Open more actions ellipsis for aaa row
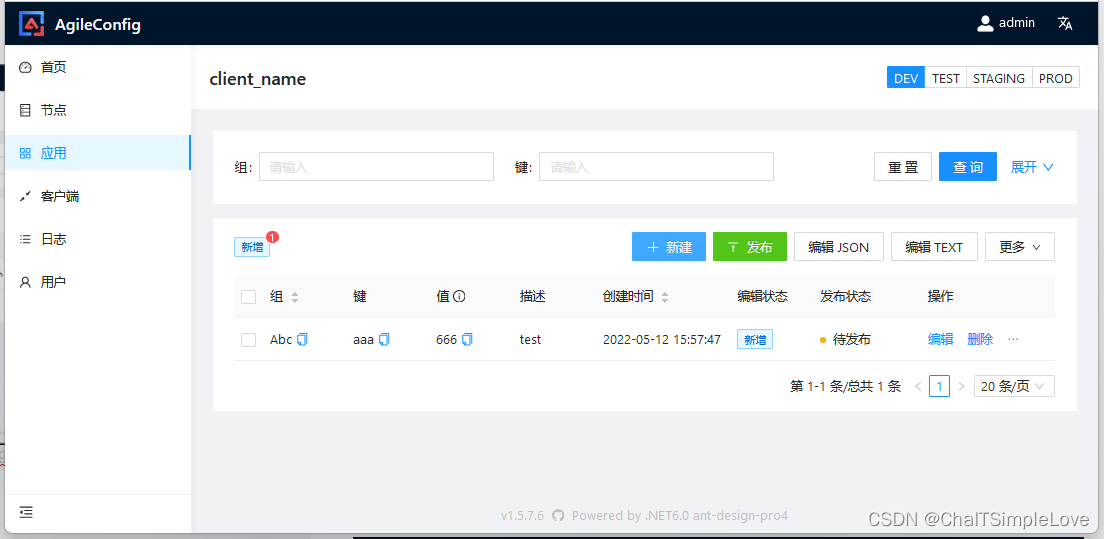This screenshot has width=1104, height=539. [1013, 339]
